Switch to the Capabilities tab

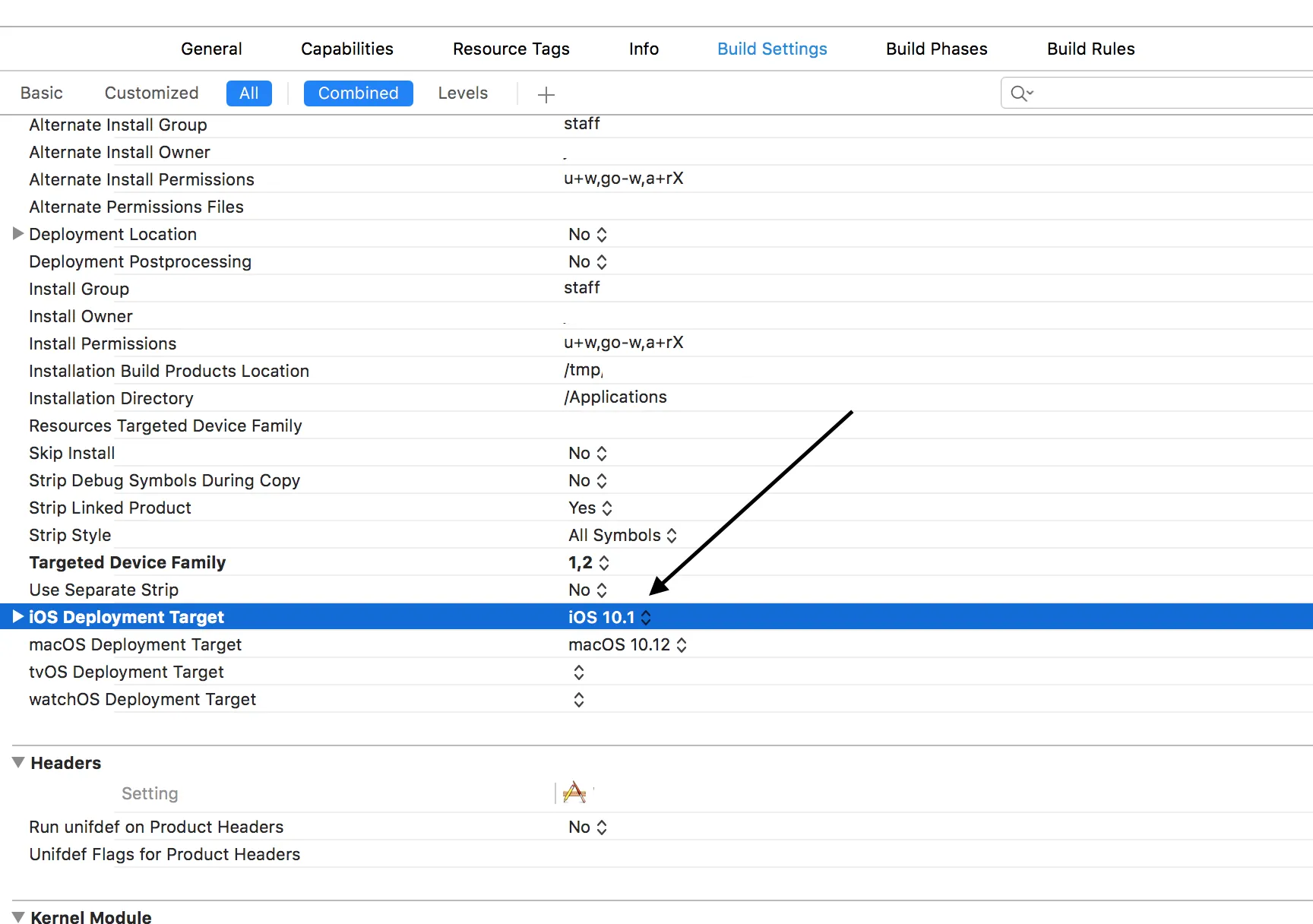[x=347, y=49]
